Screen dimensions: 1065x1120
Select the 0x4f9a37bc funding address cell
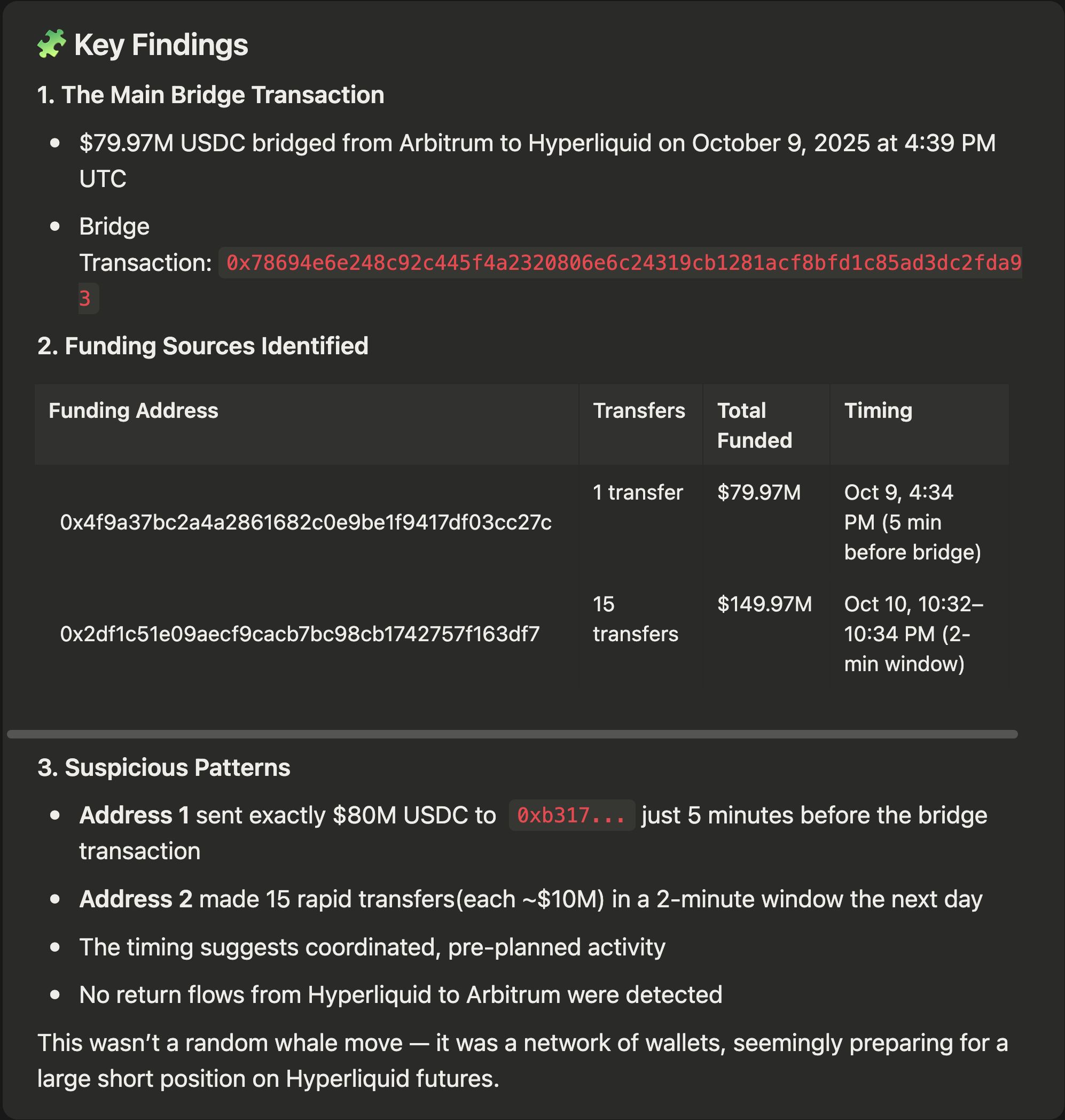click(x=306, y=523)
